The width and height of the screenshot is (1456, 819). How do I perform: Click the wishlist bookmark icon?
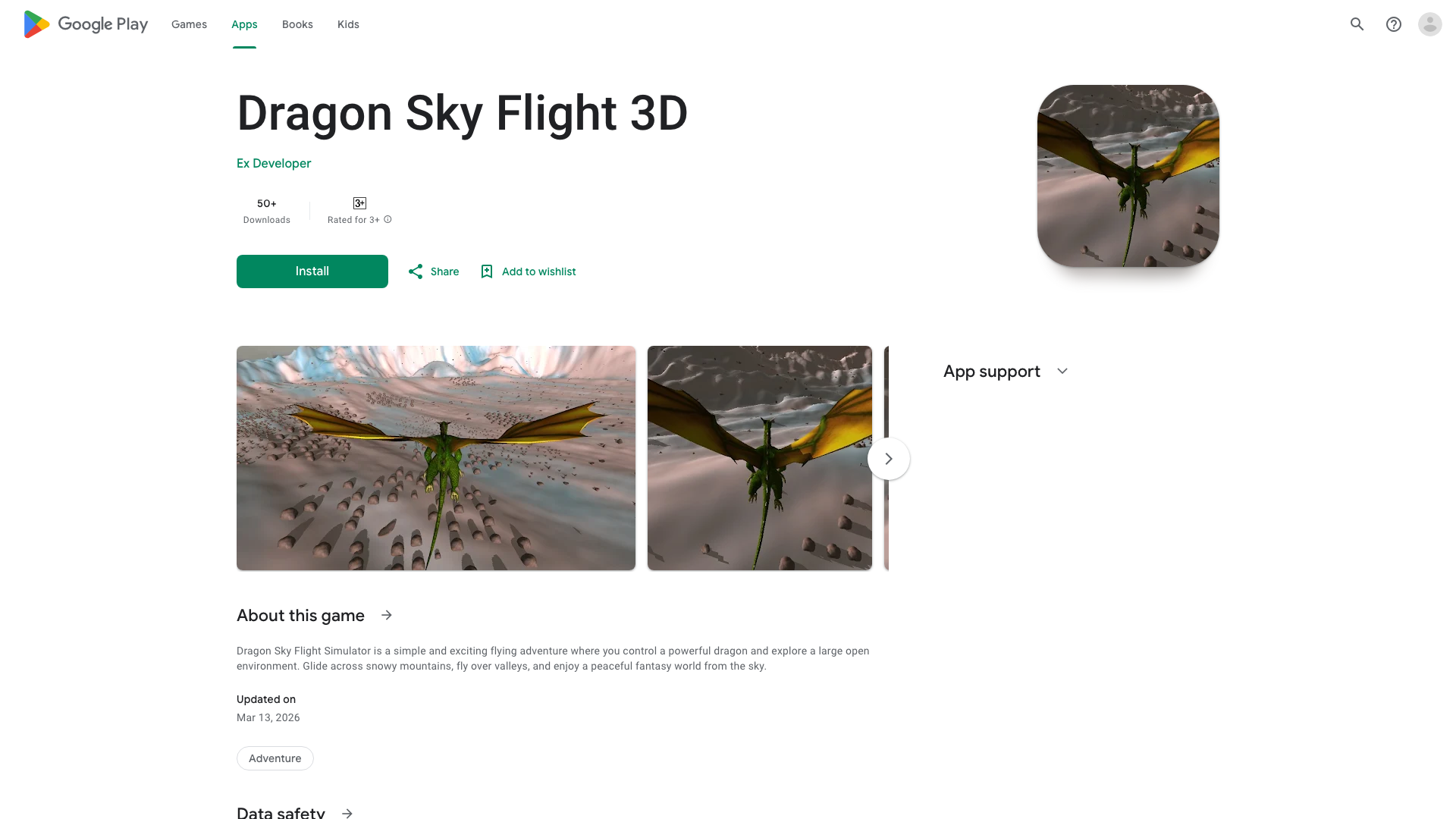click(x=487, y=271)
